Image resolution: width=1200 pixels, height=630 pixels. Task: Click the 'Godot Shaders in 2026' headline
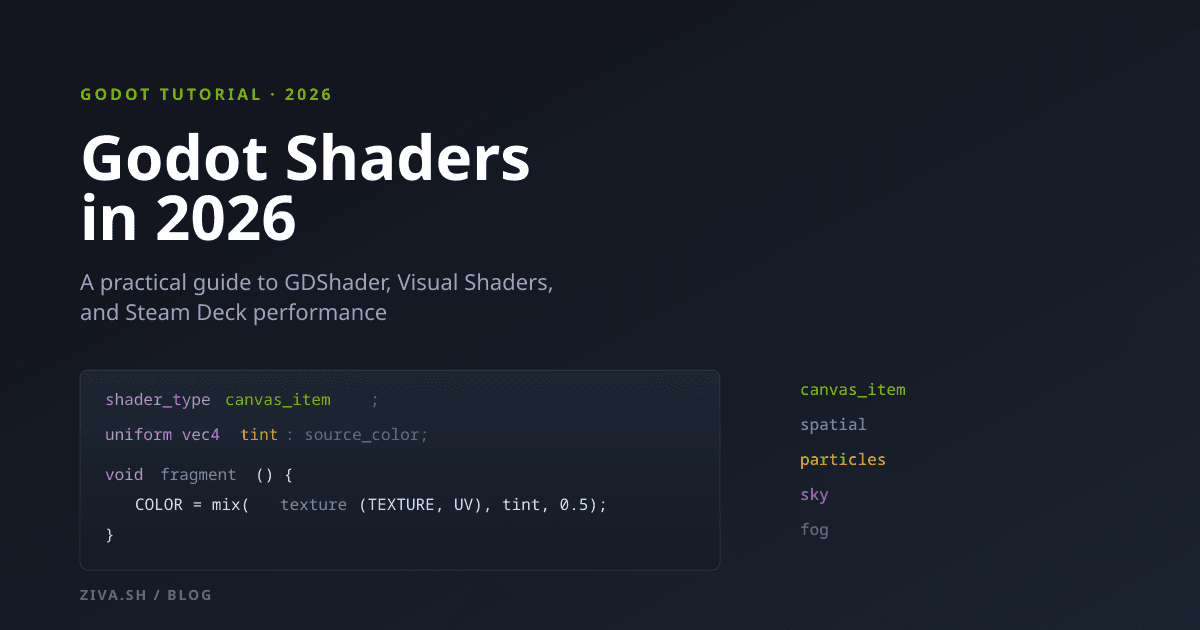[306, 189]
